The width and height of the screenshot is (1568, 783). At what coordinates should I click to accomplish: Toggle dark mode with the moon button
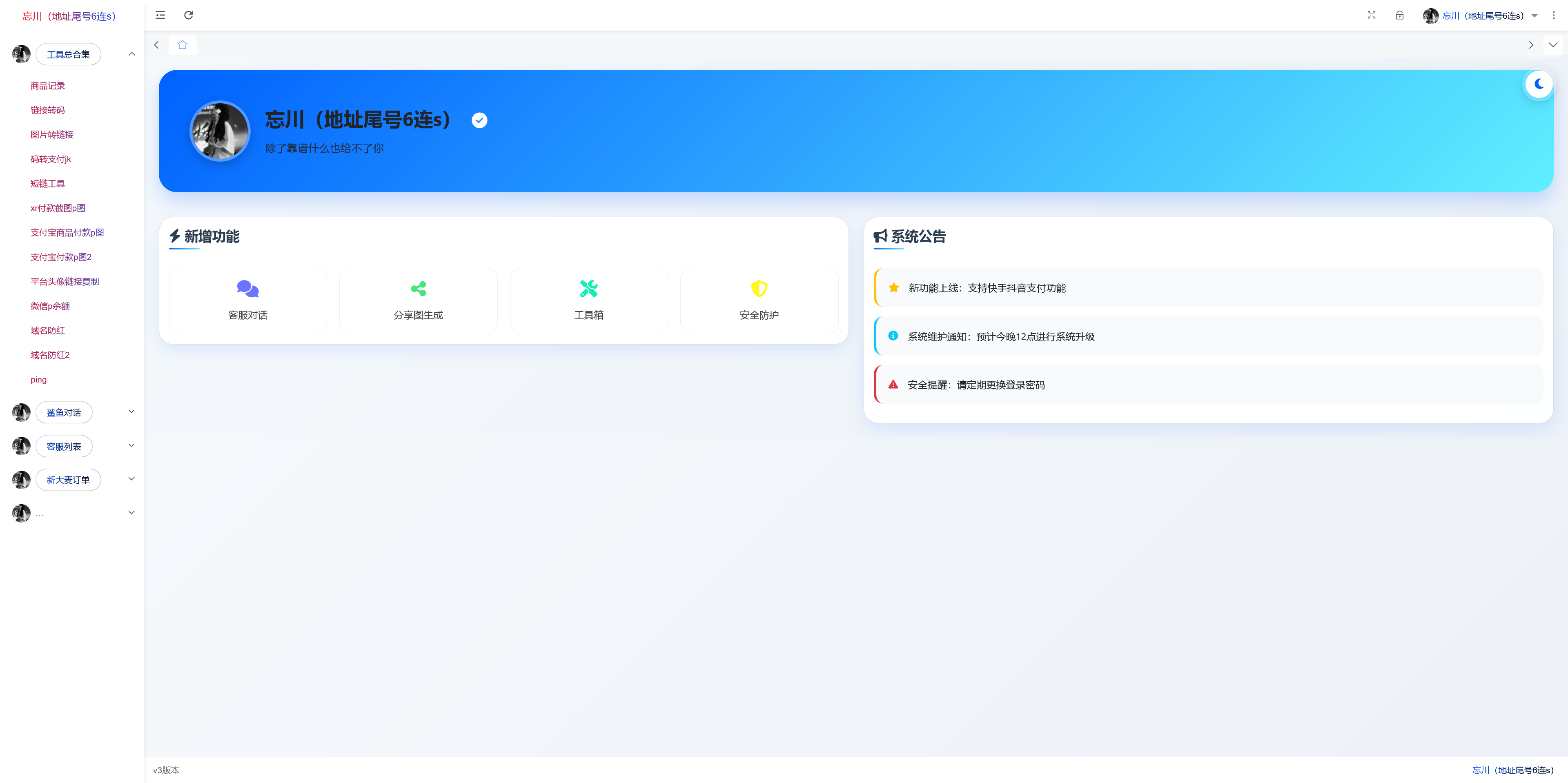coord(1539,84)
